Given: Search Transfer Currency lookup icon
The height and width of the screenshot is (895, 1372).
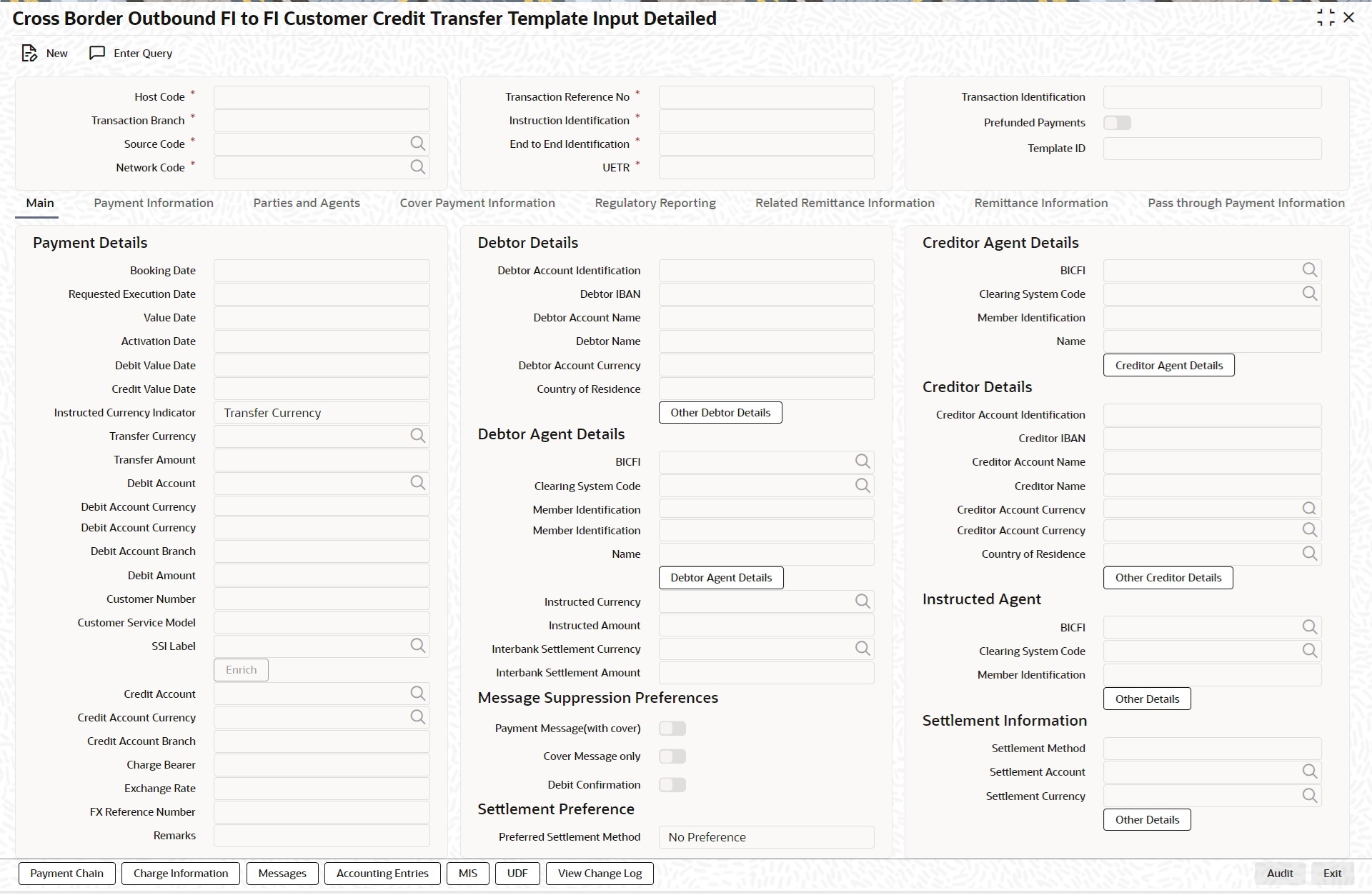Looking at the screenshot, I should (417, 436).
